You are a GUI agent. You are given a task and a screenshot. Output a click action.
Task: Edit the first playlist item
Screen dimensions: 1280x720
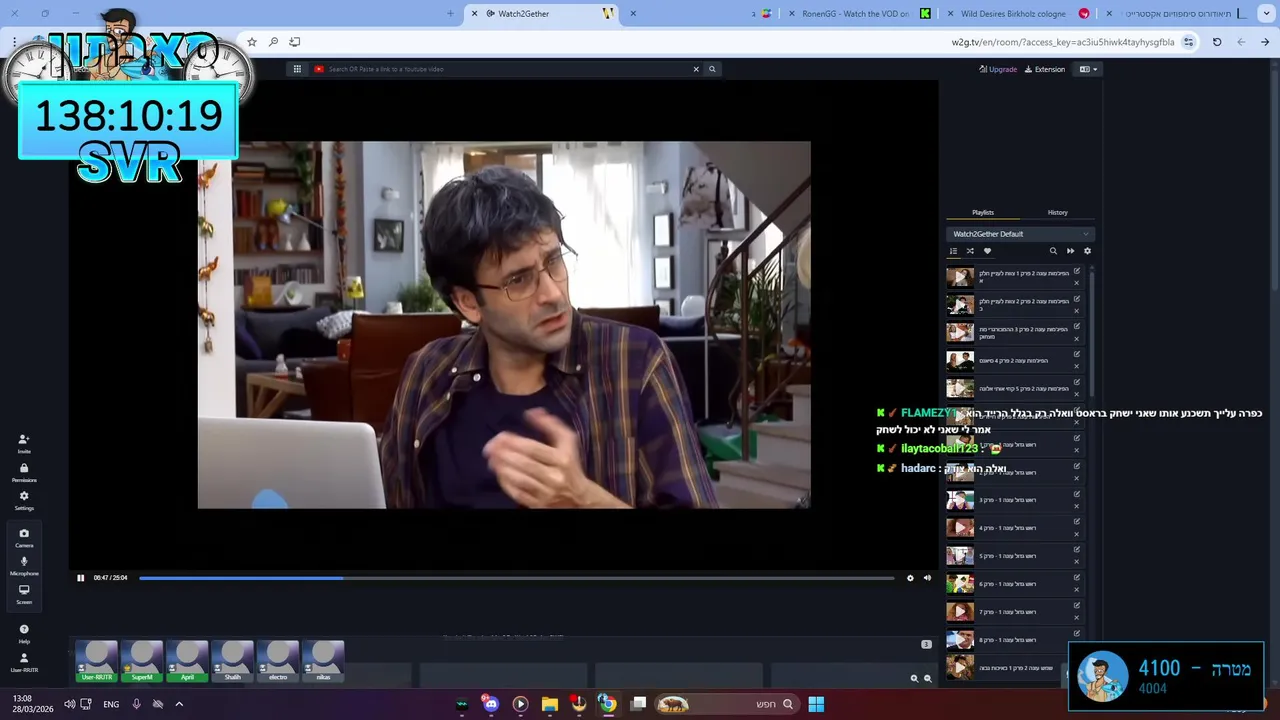[1077, 271]
